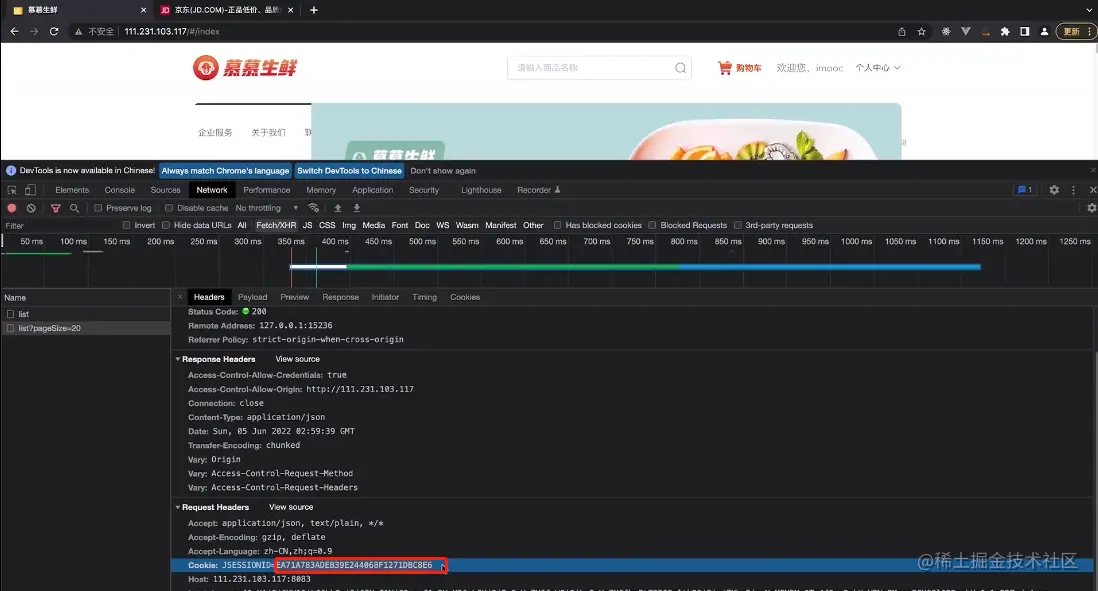Open the network panel settings gear
This screenshot has width=1098, height=591.
point(1091,208)
